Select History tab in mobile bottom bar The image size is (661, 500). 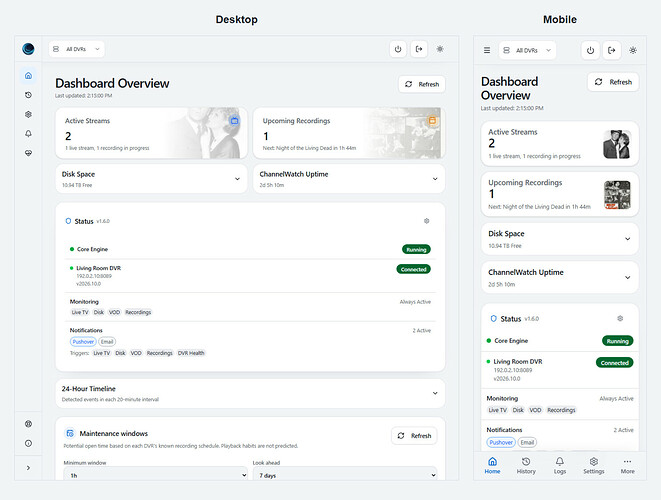coord(526,465)
